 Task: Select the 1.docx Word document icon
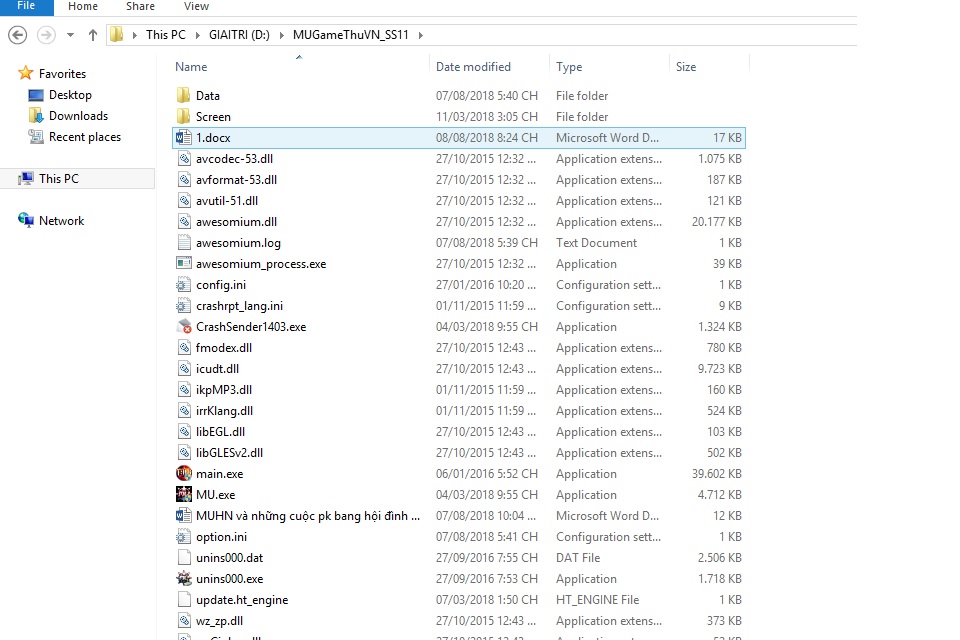coord(184,138)
